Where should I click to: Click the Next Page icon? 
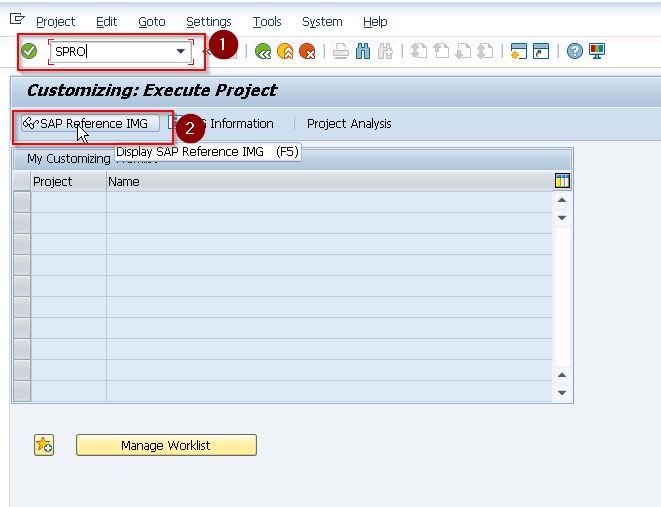click(x=463, y=51)
